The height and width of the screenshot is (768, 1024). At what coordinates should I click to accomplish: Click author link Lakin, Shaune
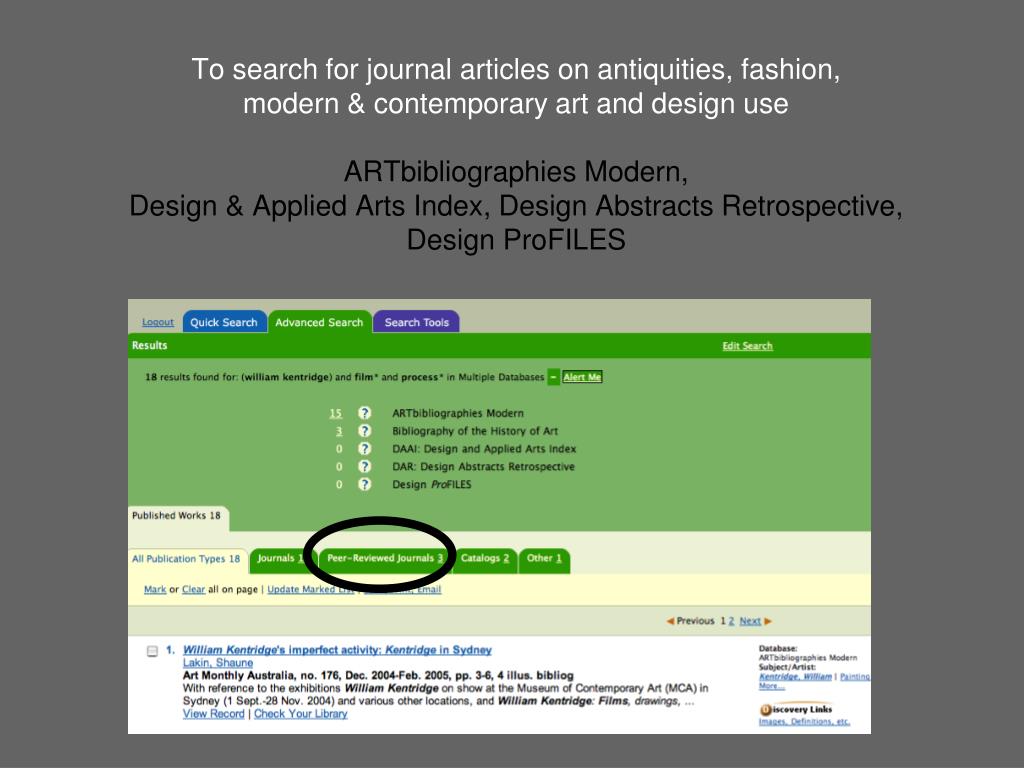click(217, 663)
